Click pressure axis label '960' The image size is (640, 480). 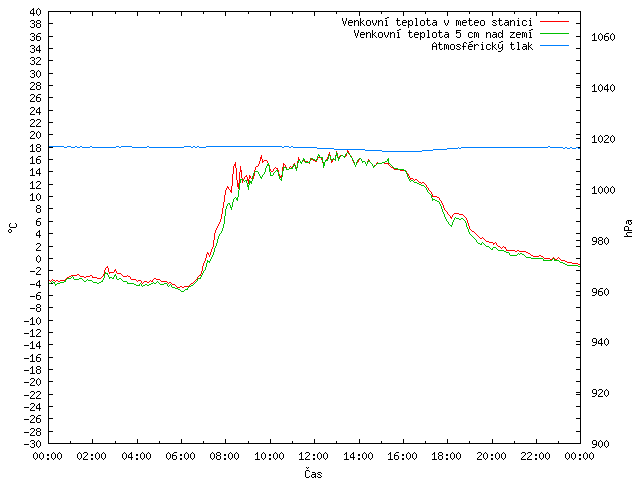coord(600,292)
